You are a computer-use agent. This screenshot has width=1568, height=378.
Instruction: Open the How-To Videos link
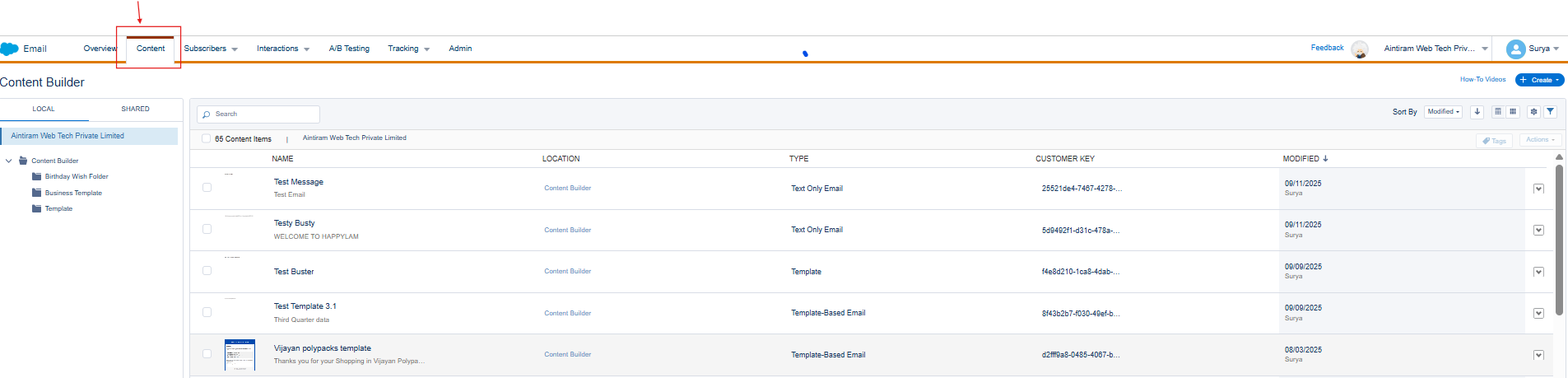coord(1482,80)
